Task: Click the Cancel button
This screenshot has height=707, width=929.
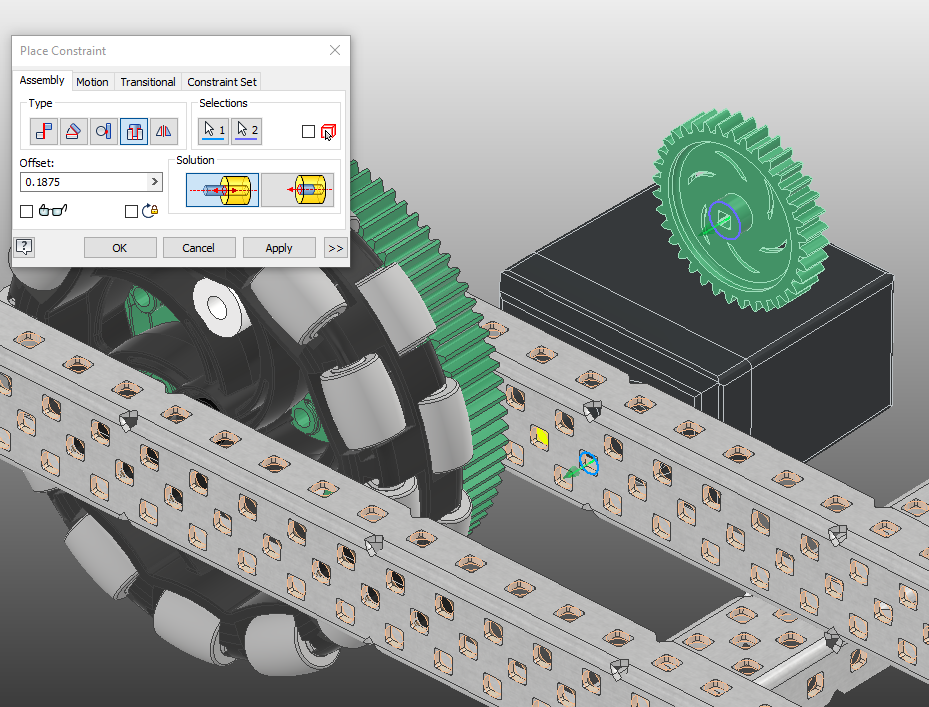Action: tap(198, 248)
